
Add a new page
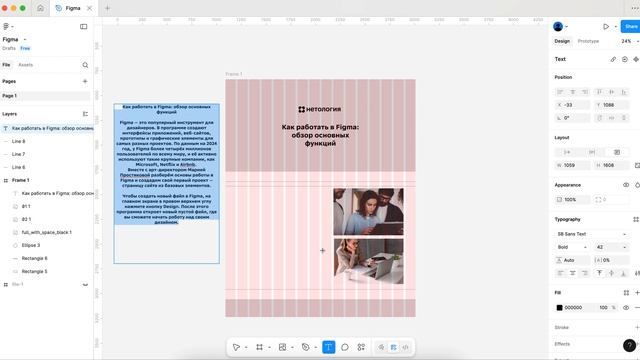(85, 81)
